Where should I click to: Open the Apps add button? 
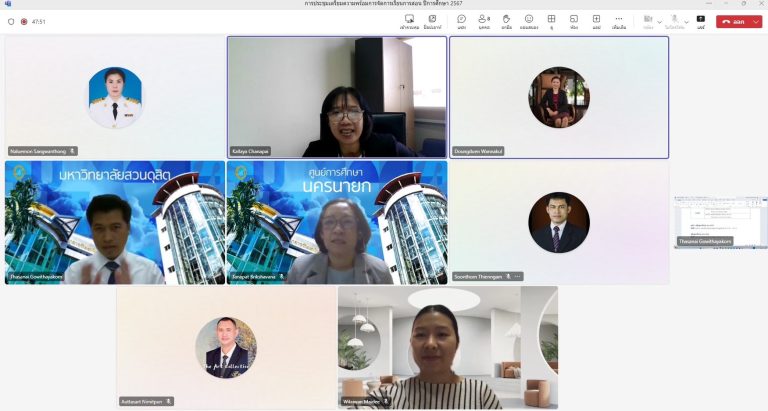coord(596,20)
